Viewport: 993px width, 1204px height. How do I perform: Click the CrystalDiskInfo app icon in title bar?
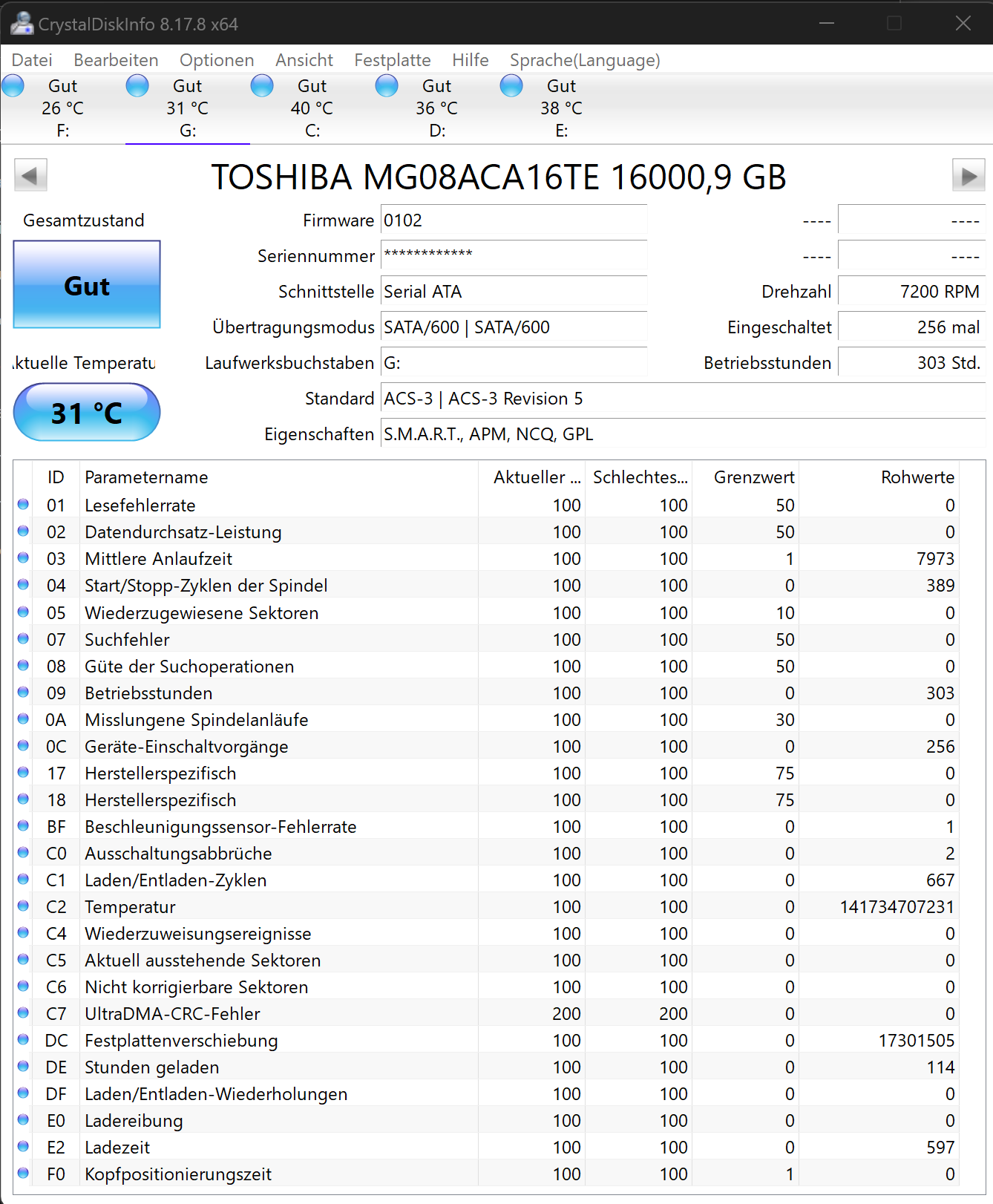[22, 24]
